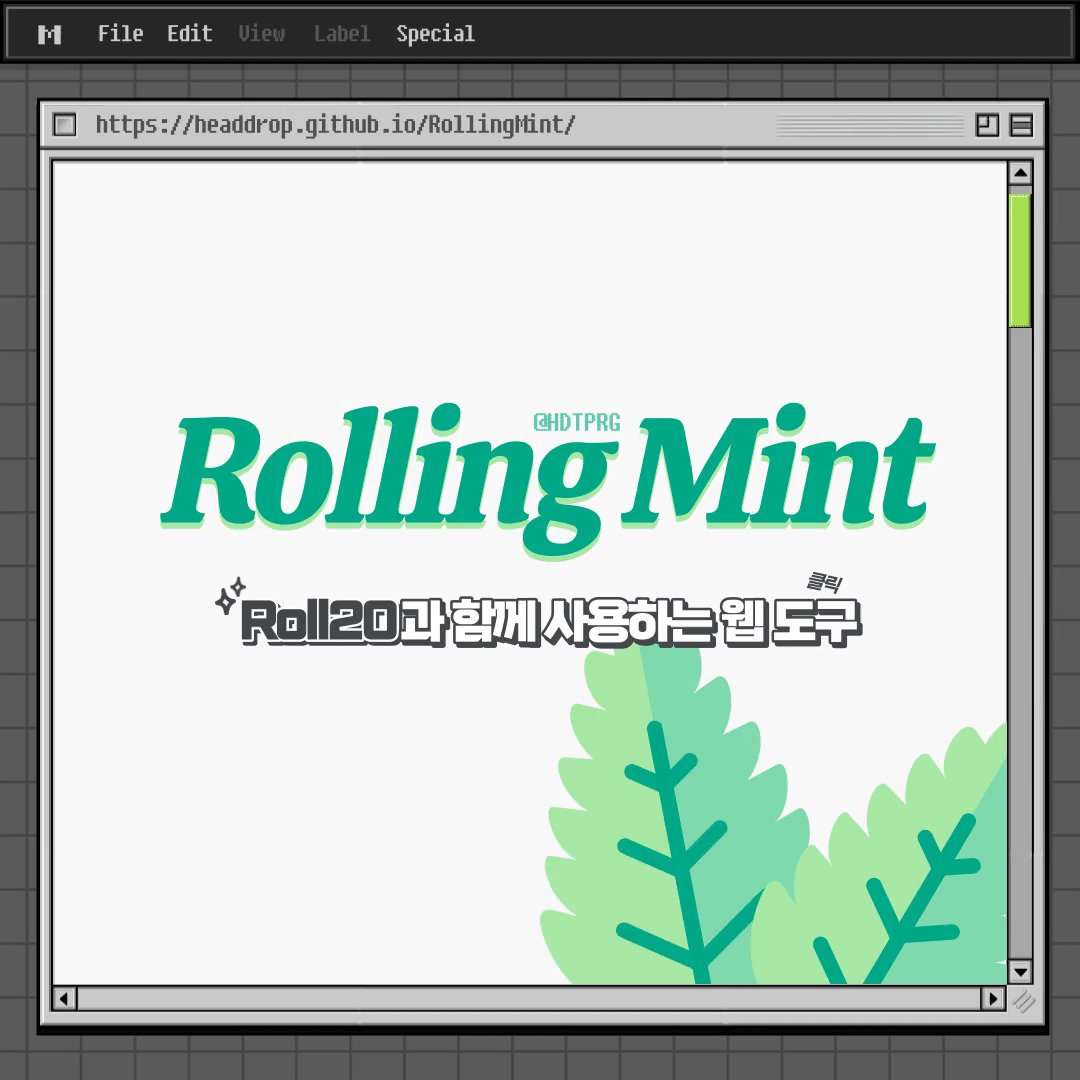The width and height of the screenshot is (1080, 1080).
Task: Click the windowshade collapse icon top right
Action: [1021, 124]
